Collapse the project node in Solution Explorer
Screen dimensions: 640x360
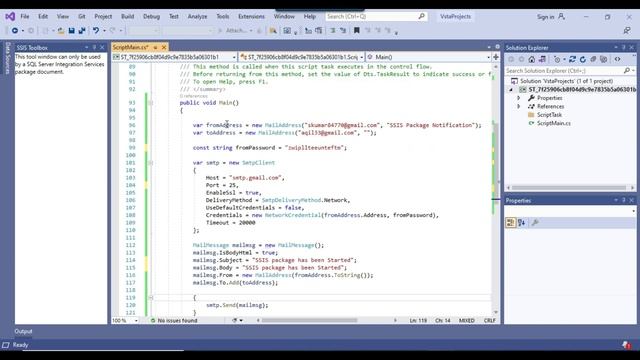[x=511, y=89]
